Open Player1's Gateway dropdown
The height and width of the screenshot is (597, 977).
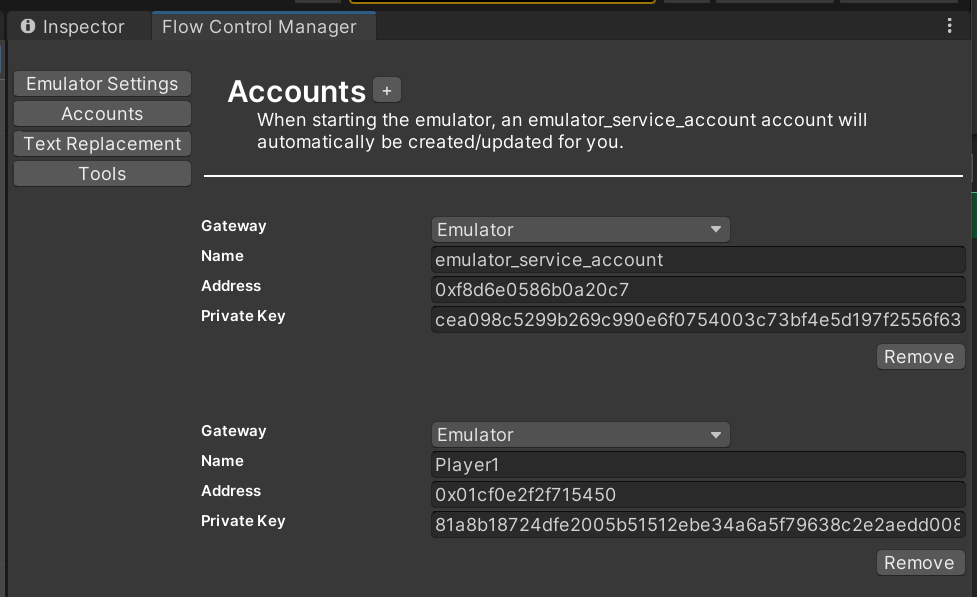click(580, 434)
